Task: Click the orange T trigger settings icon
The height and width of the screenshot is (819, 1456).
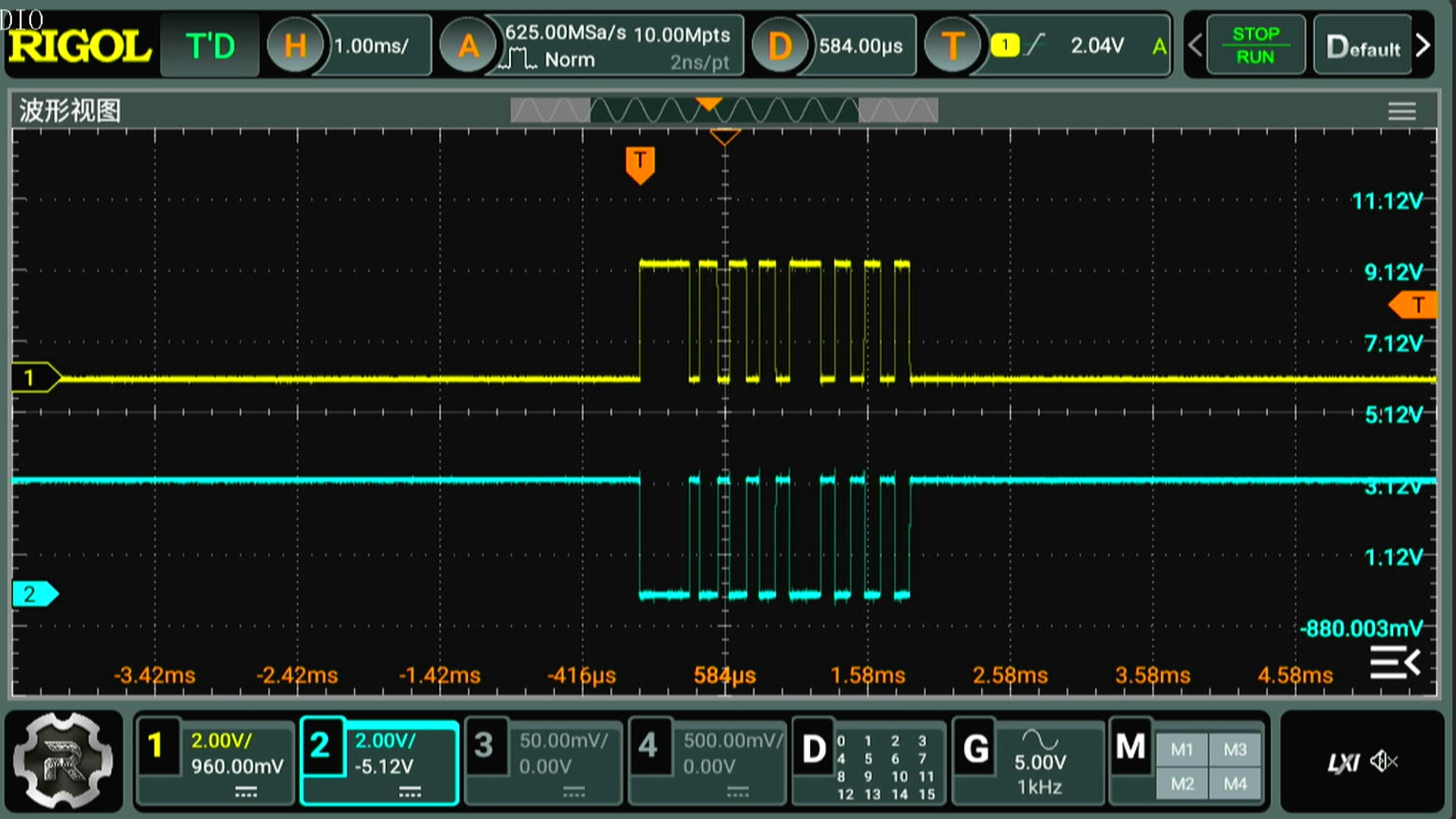Action: click(x=952, y=46)
